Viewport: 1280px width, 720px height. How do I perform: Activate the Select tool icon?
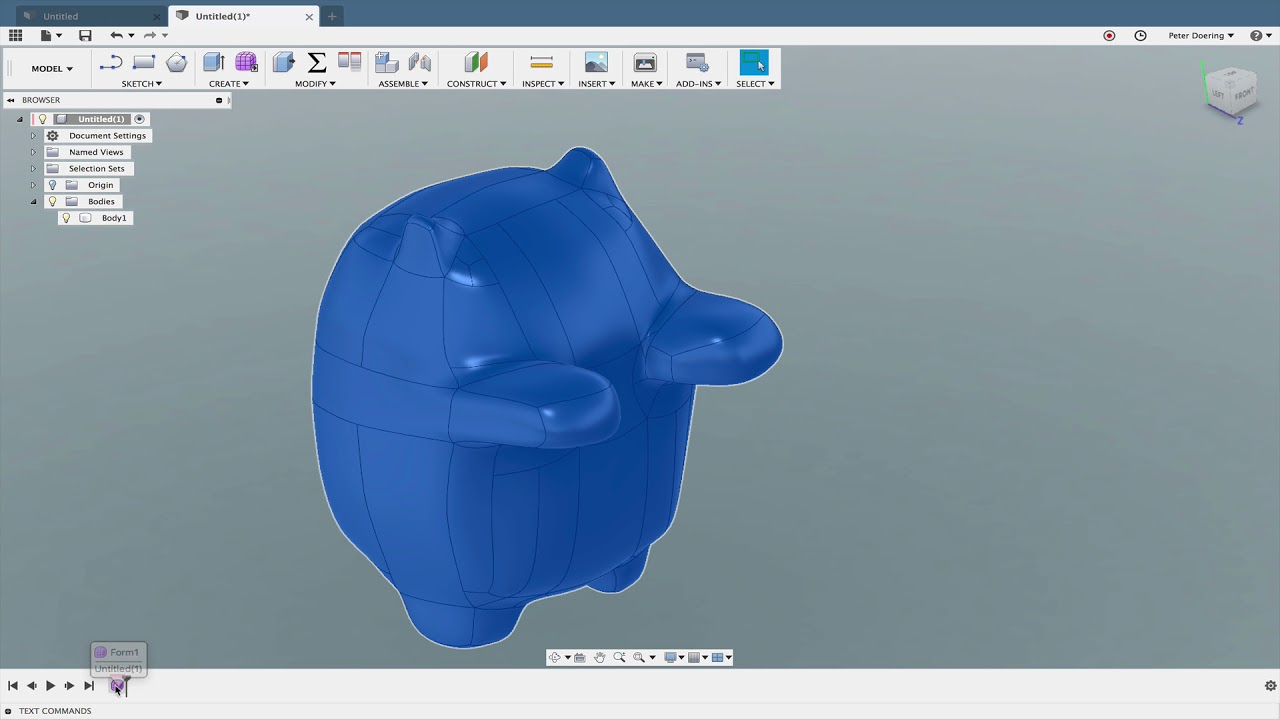pos(754,62)
